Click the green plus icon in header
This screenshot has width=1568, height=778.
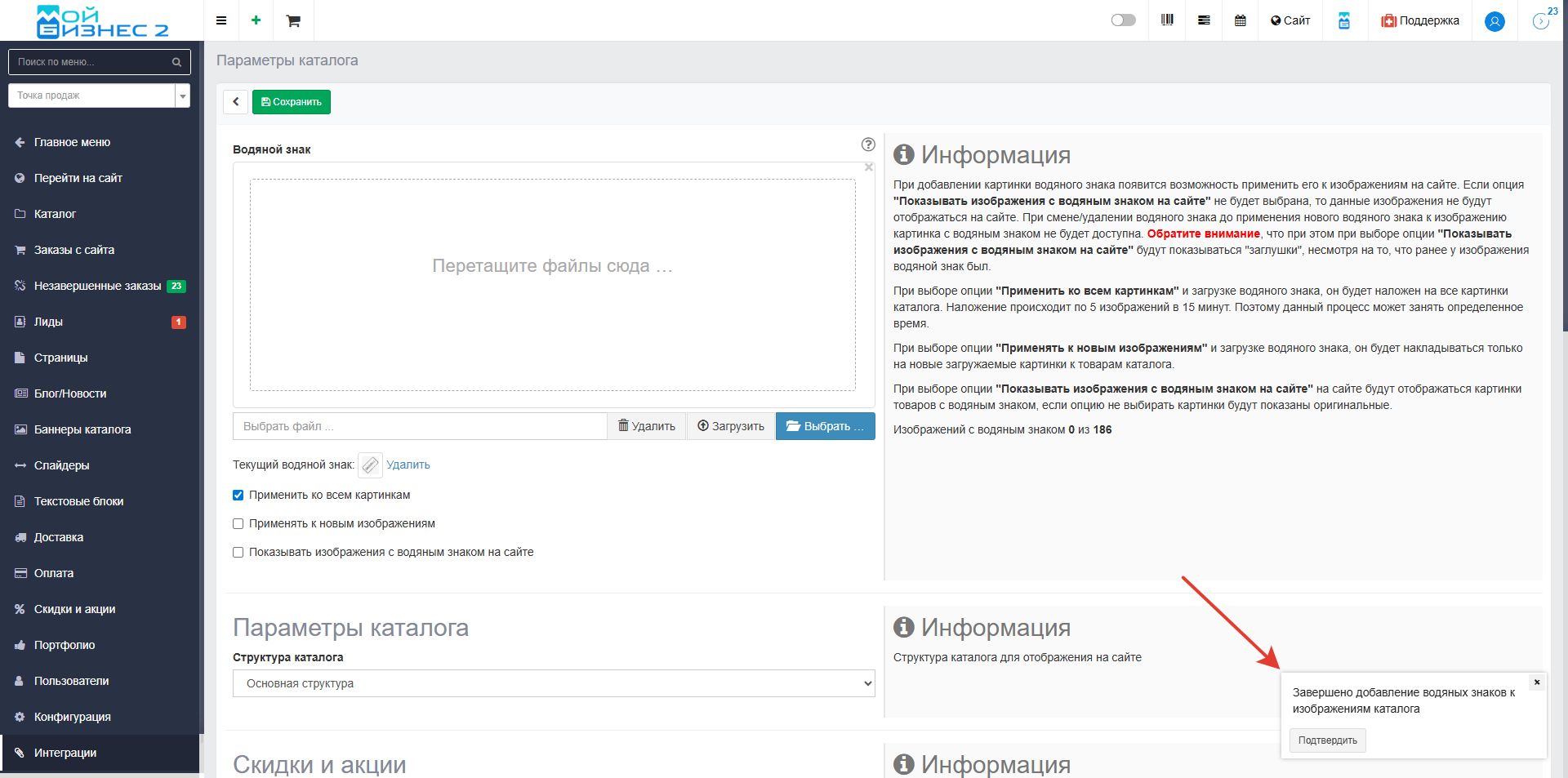[x=256, y=20]
